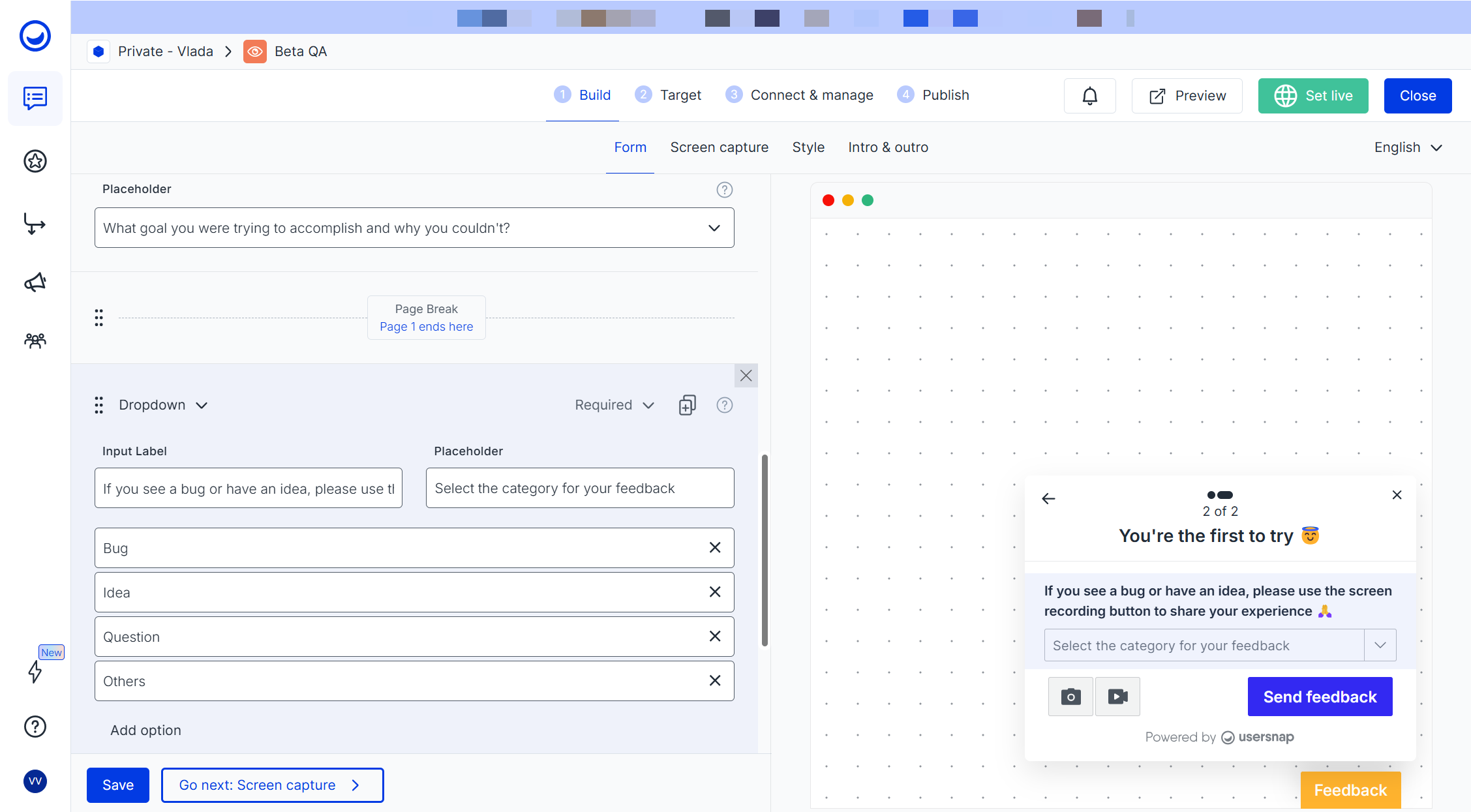Viewport: 1471px width, 812px height.
Task: Switch to the Screen capture tab
Action: 719,147
